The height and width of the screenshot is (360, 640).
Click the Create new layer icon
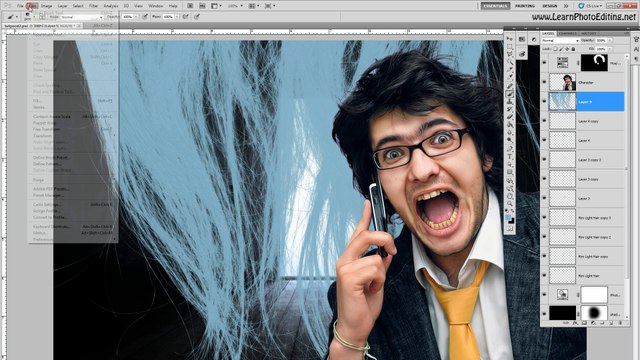coord(611,323)
